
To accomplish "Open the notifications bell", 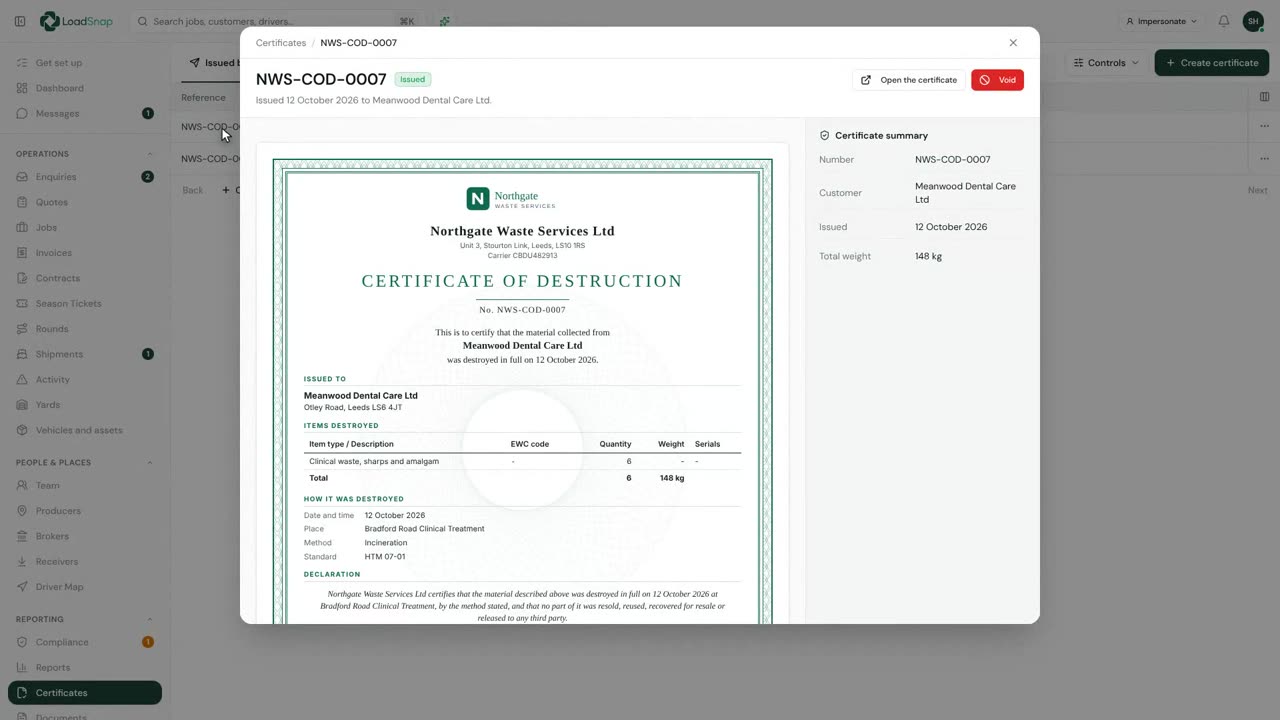I will point(1224,21).
